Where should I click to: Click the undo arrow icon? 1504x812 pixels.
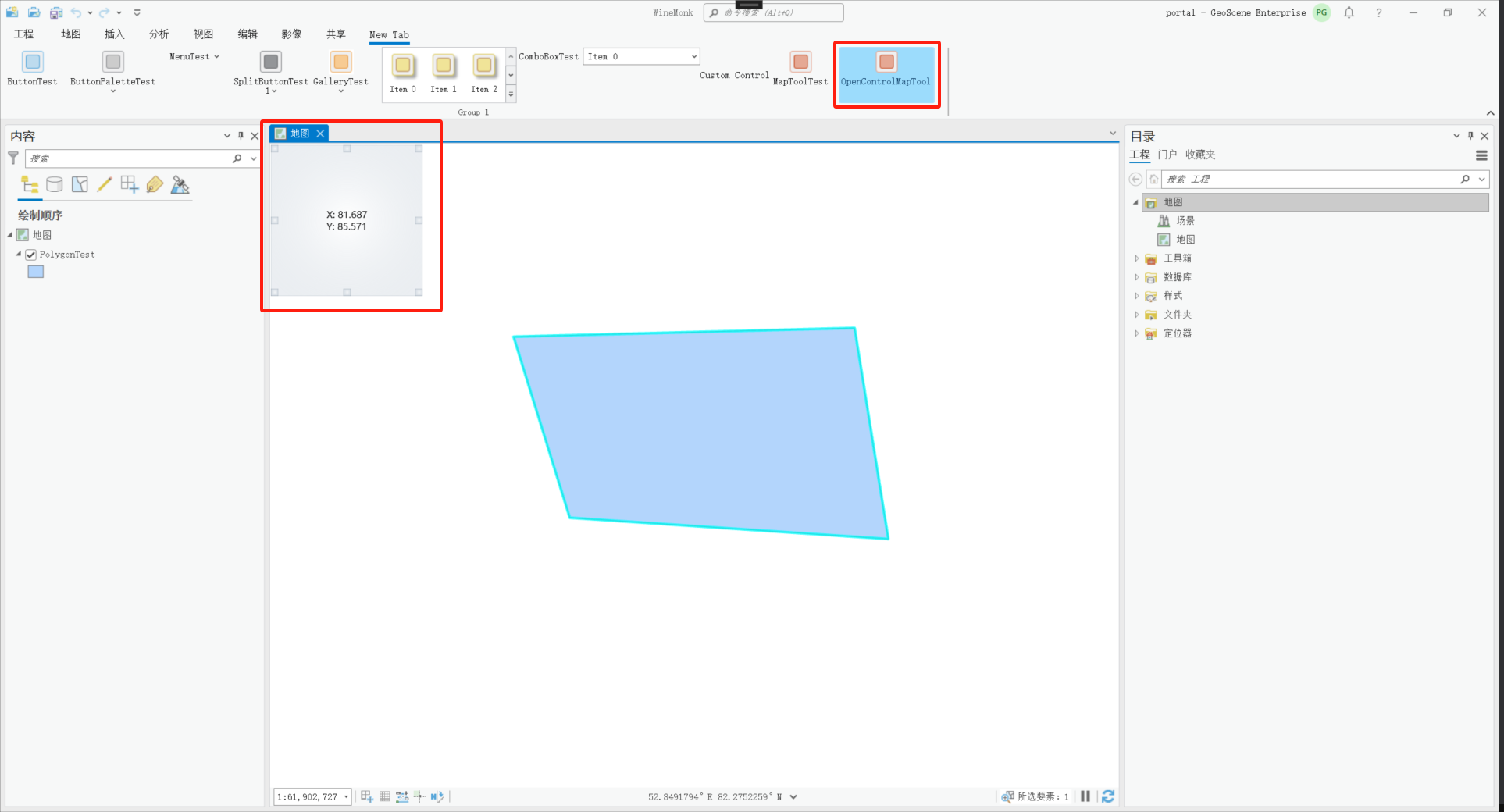pos(76,12)
